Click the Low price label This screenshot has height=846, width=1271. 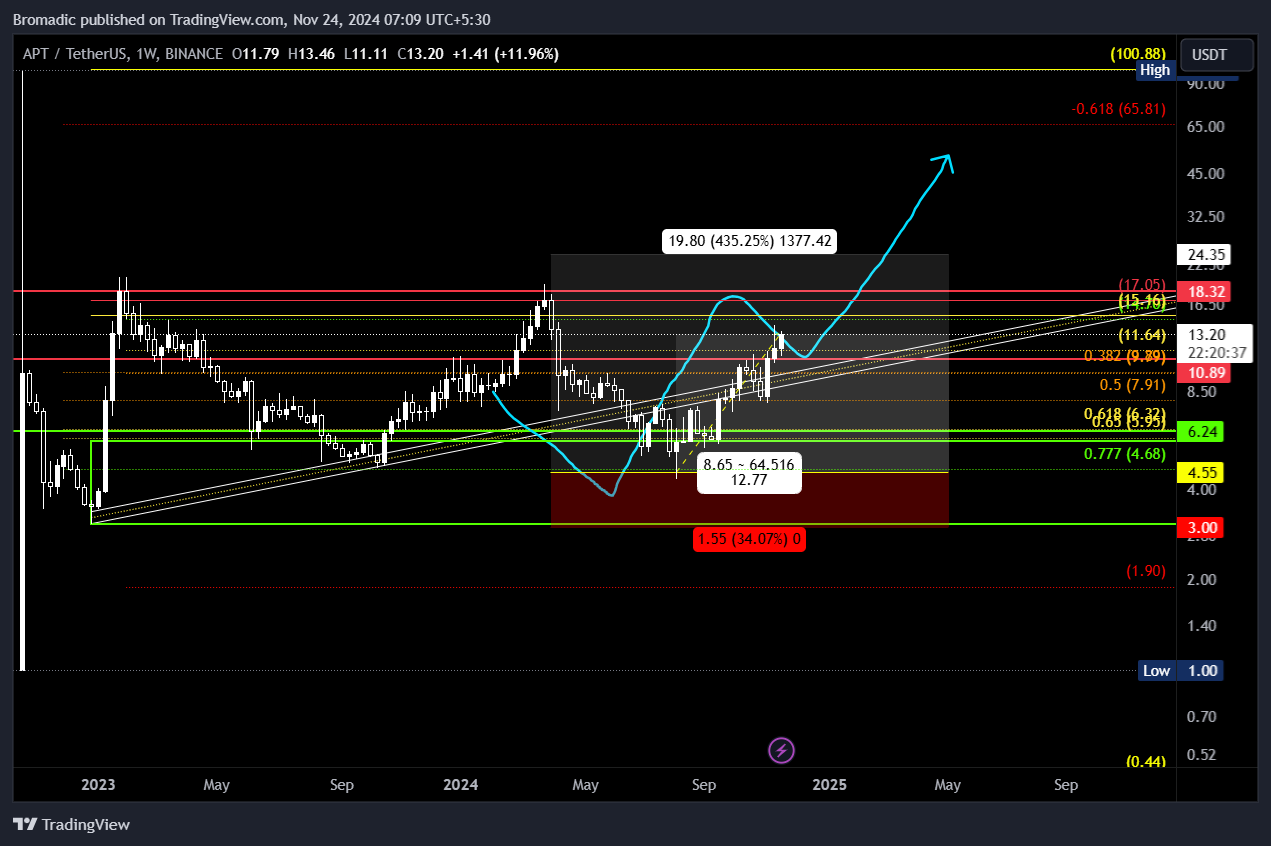coord(1156,671)
